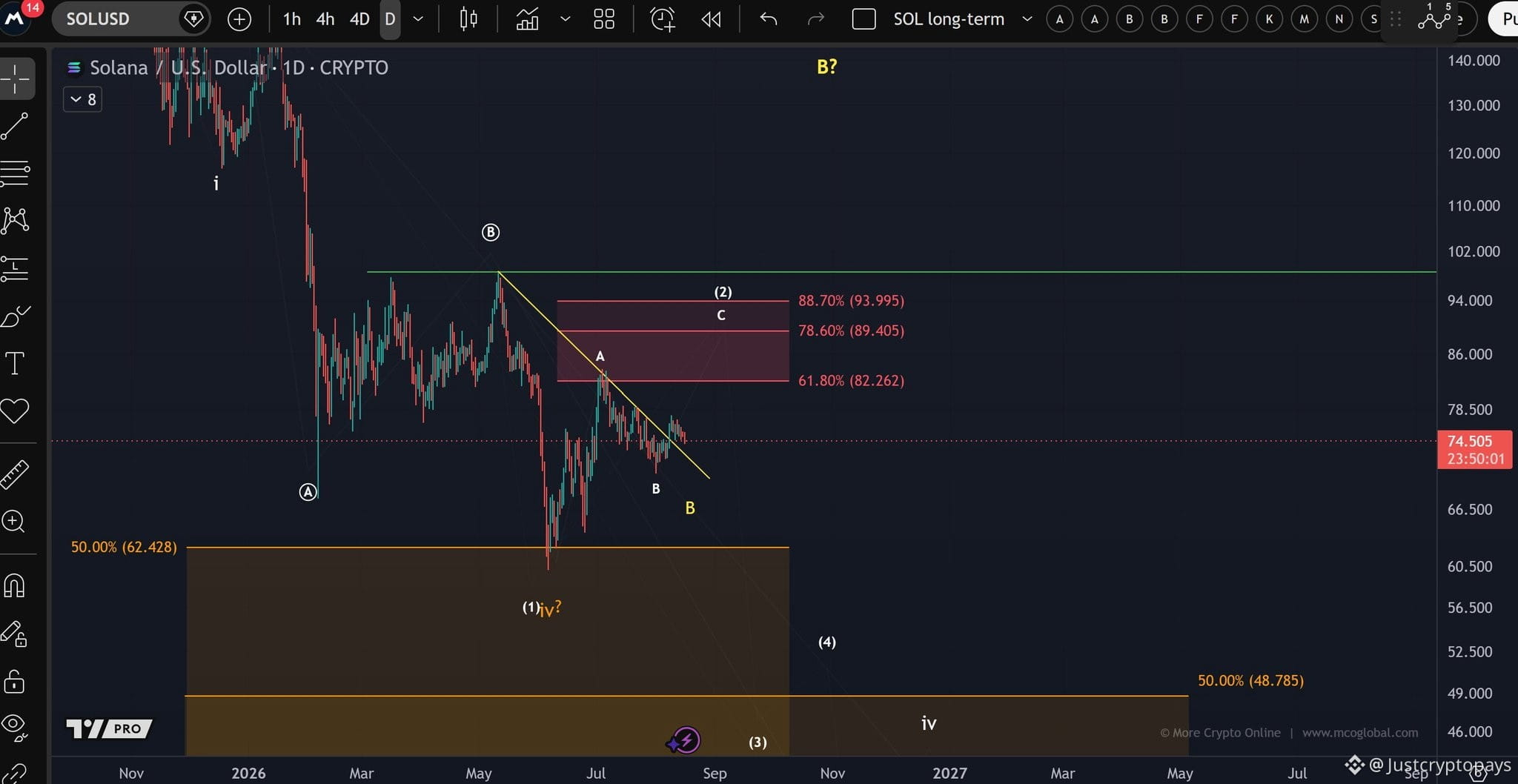Screen dimensions: 1518x784
Task: Toggle stay in drawing mode
Action: (x=15, y=634)
